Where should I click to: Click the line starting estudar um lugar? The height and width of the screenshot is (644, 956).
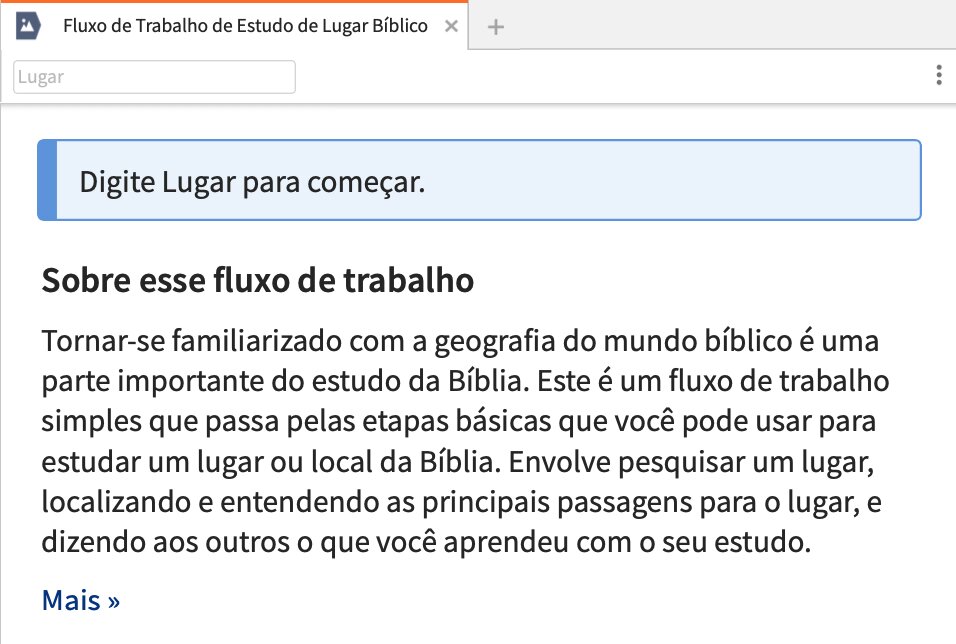click(x=458, y=462)
